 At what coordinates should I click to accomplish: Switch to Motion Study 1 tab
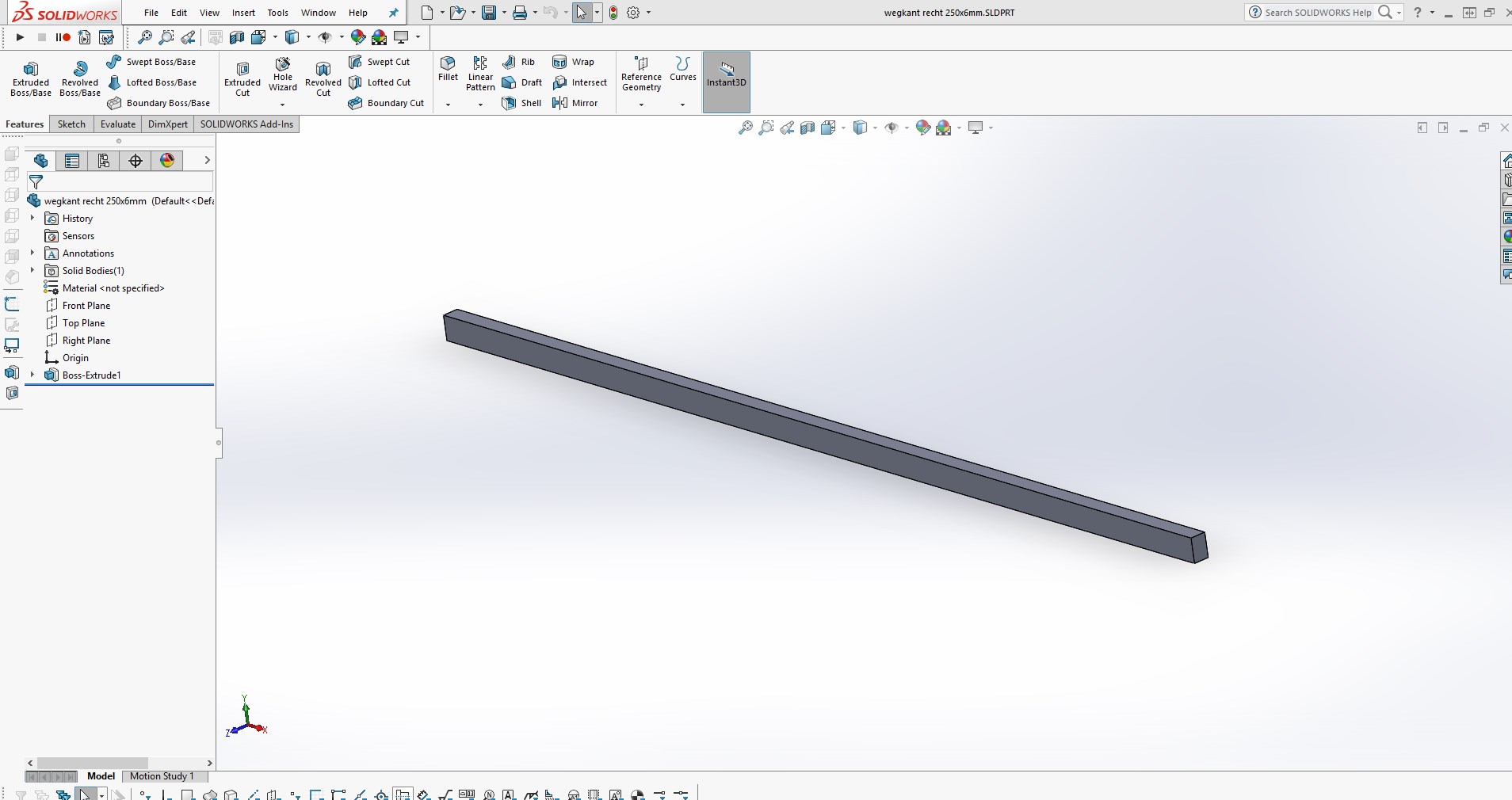tap(162, 776)
